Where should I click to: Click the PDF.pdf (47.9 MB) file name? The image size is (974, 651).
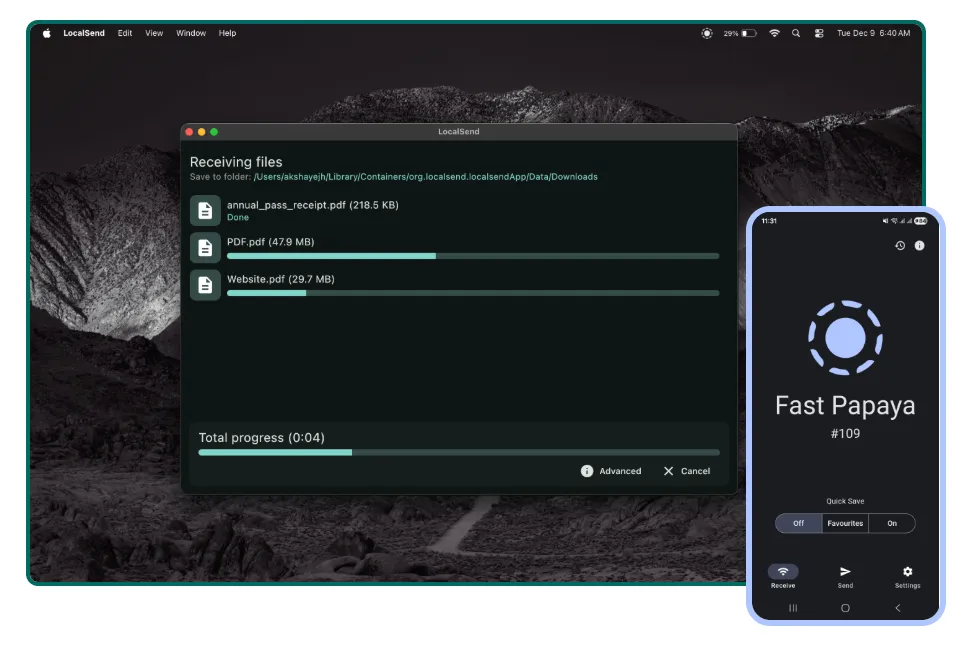click(x=270, y=242)
